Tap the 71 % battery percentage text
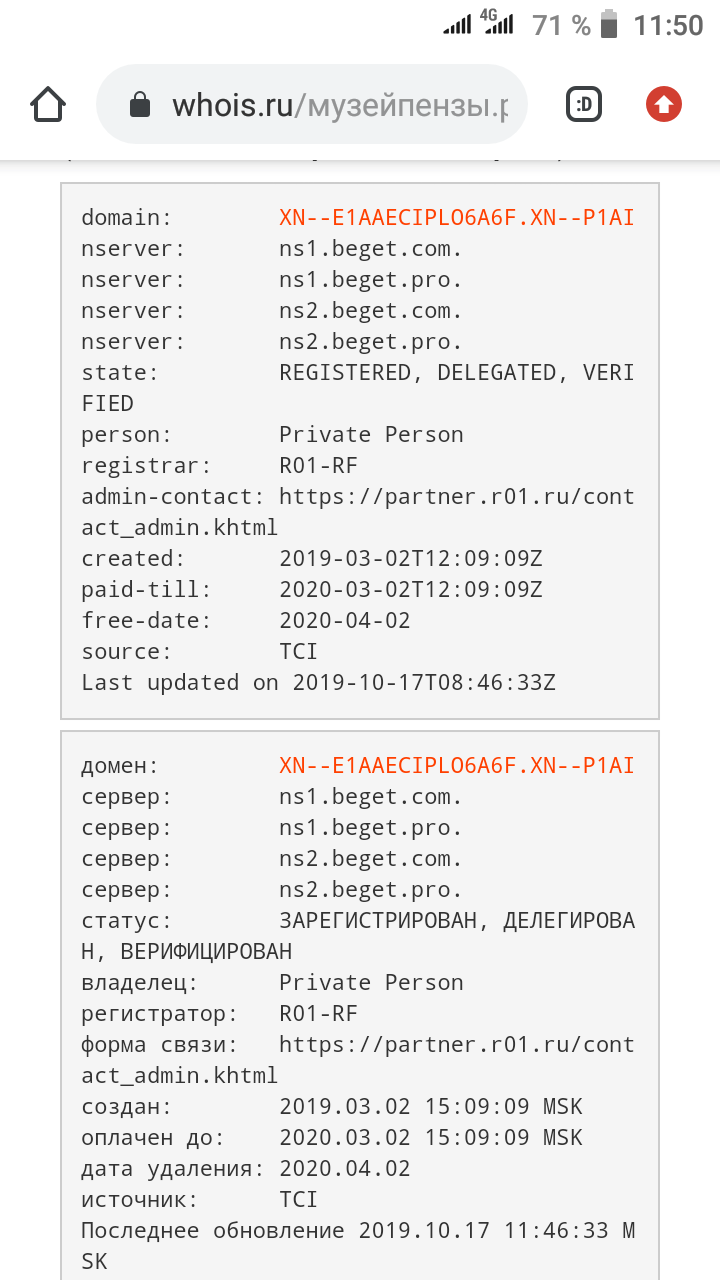Image resolution: width=720 pixels, height=1280 pixels. coord(562,25)
